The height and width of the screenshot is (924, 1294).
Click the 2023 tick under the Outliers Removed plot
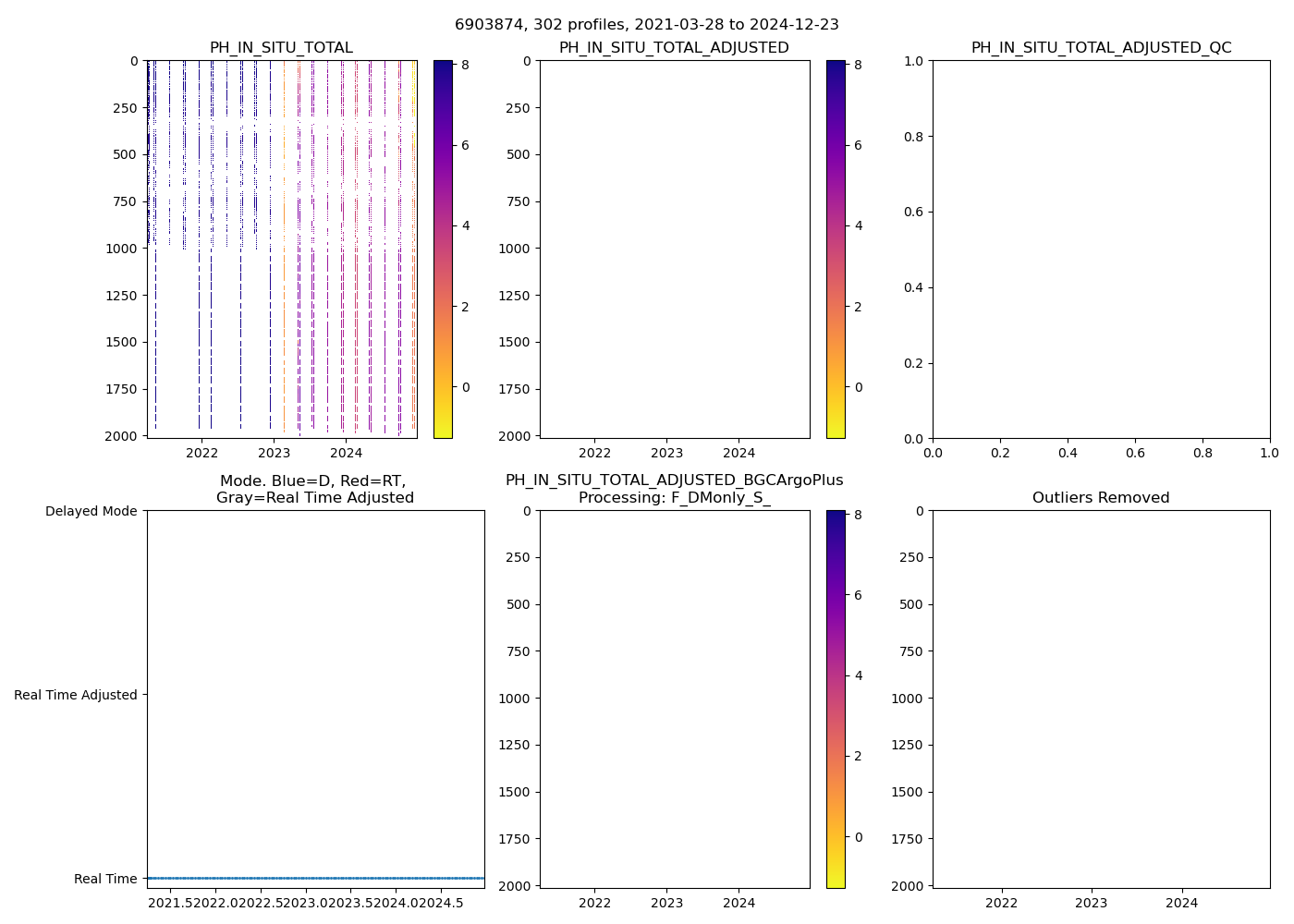click(x=1091, y=903)
